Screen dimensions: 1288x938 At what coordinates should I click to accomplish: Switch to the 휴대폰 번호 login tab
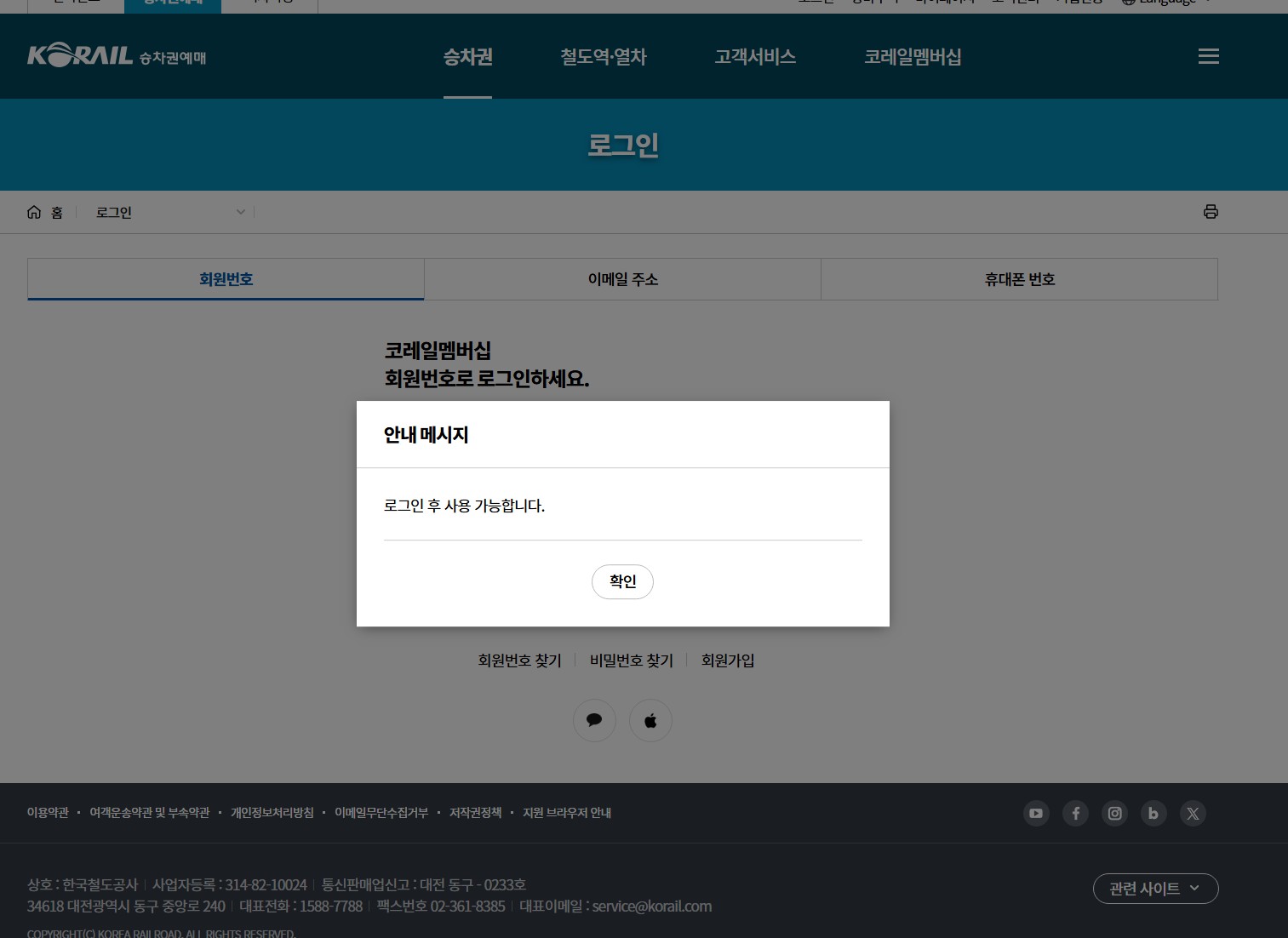click(x=1019, y=279)
